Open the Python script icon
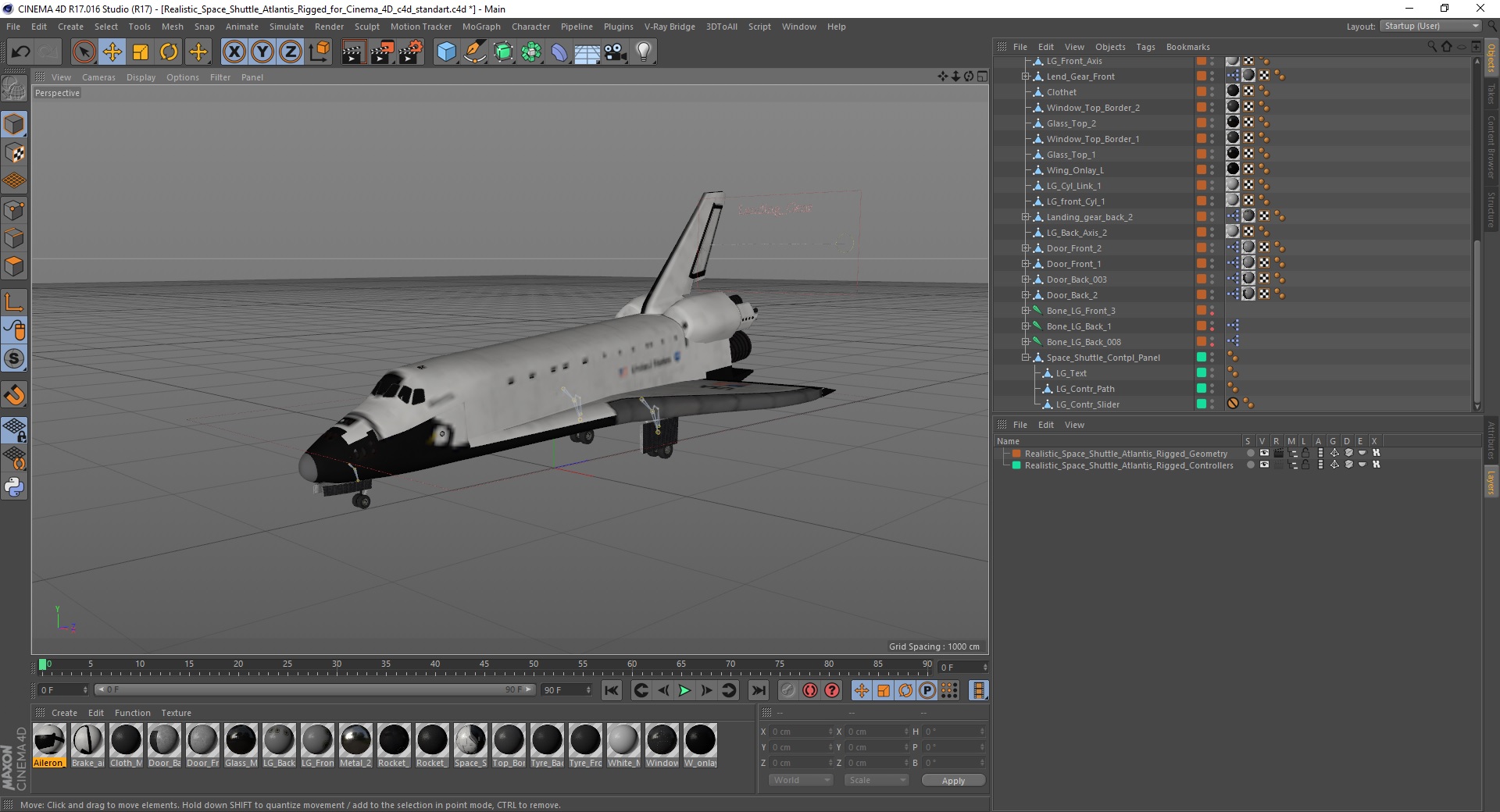The width and height of the screenshot is (1500, 812). [x=14, y=487]
